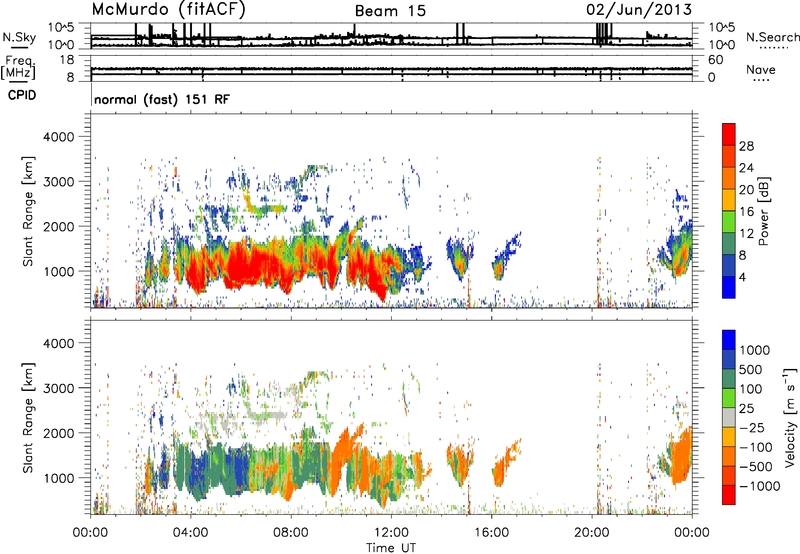Click the 'McMurdo (fitACF)' title text
Screen dimensions: 800x554
pos(168,10)
